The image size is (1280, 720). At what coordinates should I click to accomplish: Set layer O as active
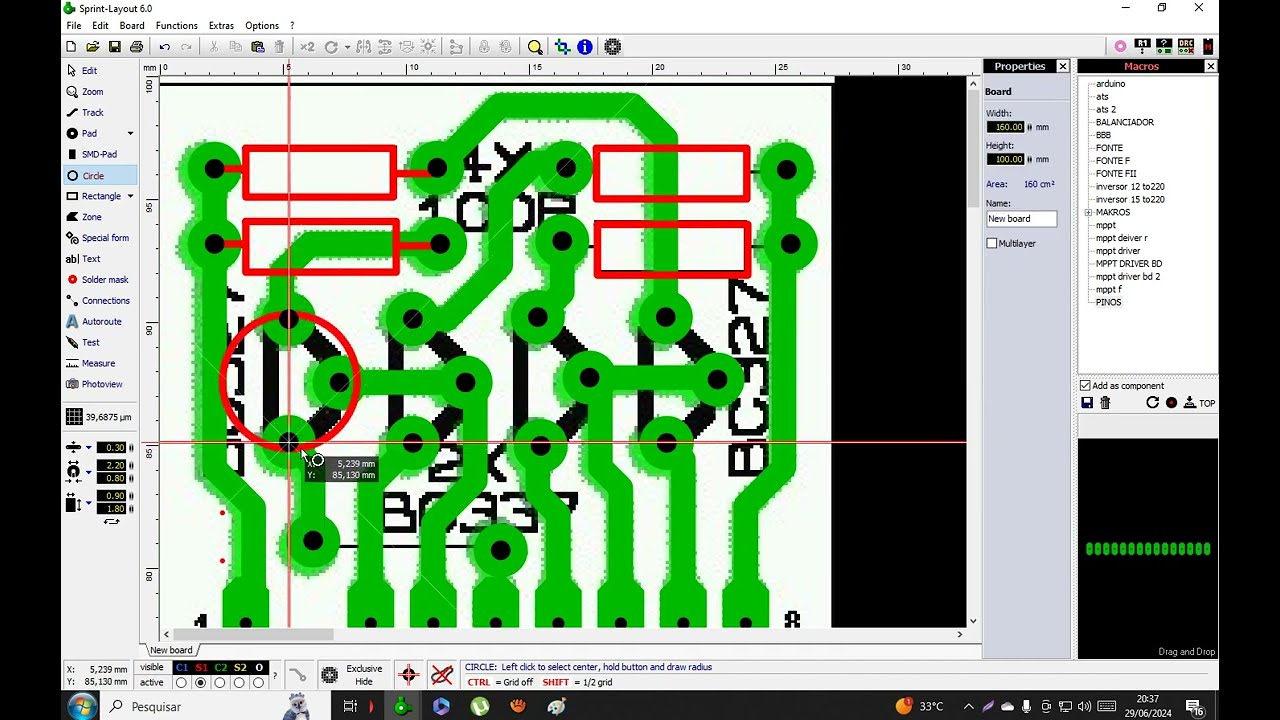(x=258, y=683)
